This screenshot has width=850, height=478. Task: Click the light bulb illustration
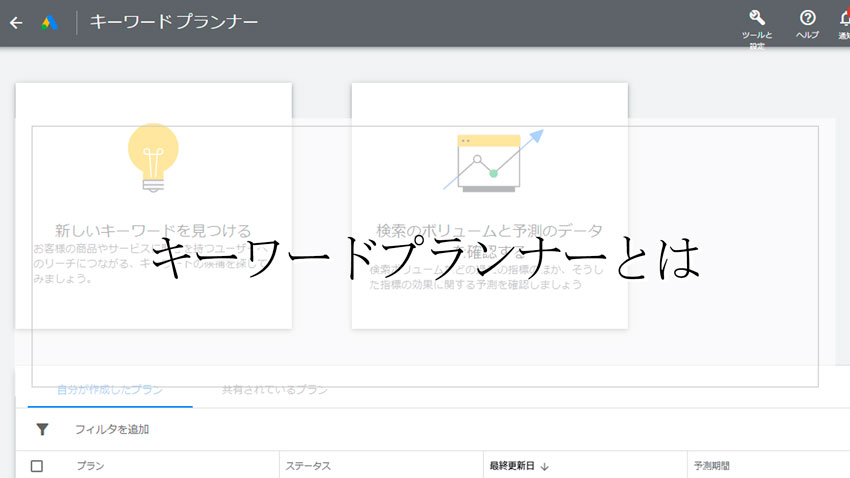point(153,158)
